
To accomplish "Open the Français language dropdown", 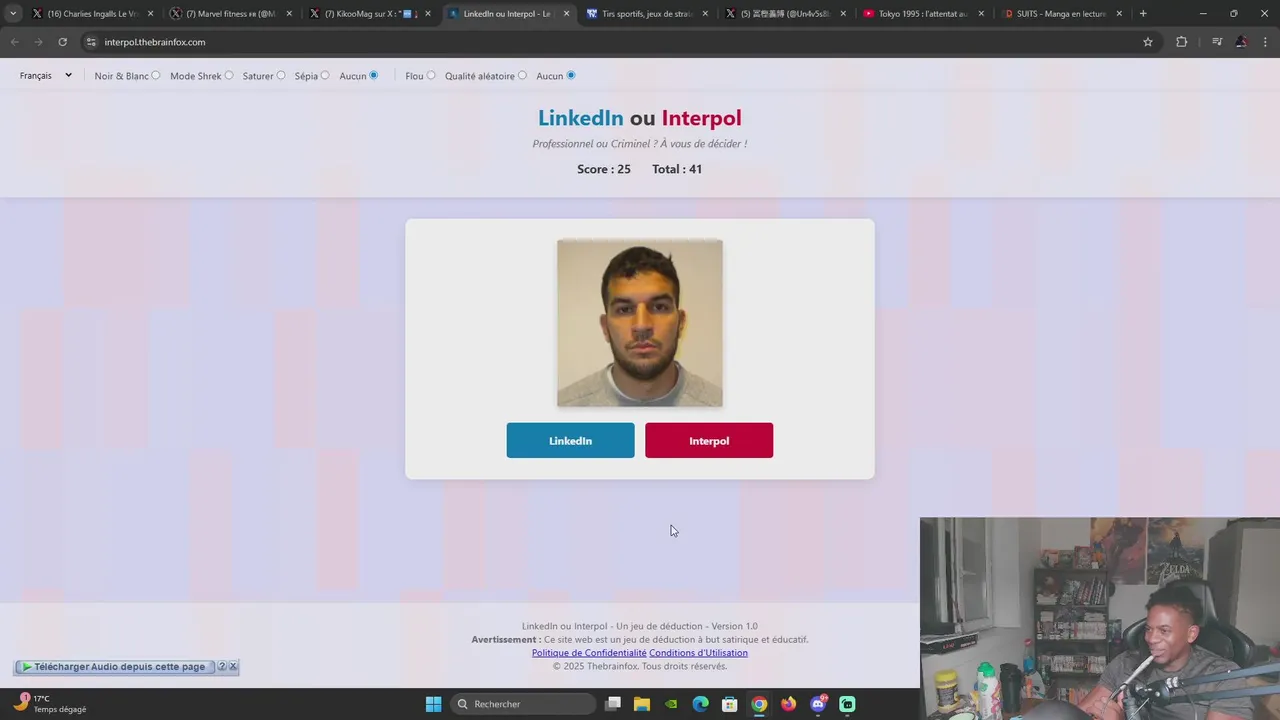I will (x=46, y=76).
